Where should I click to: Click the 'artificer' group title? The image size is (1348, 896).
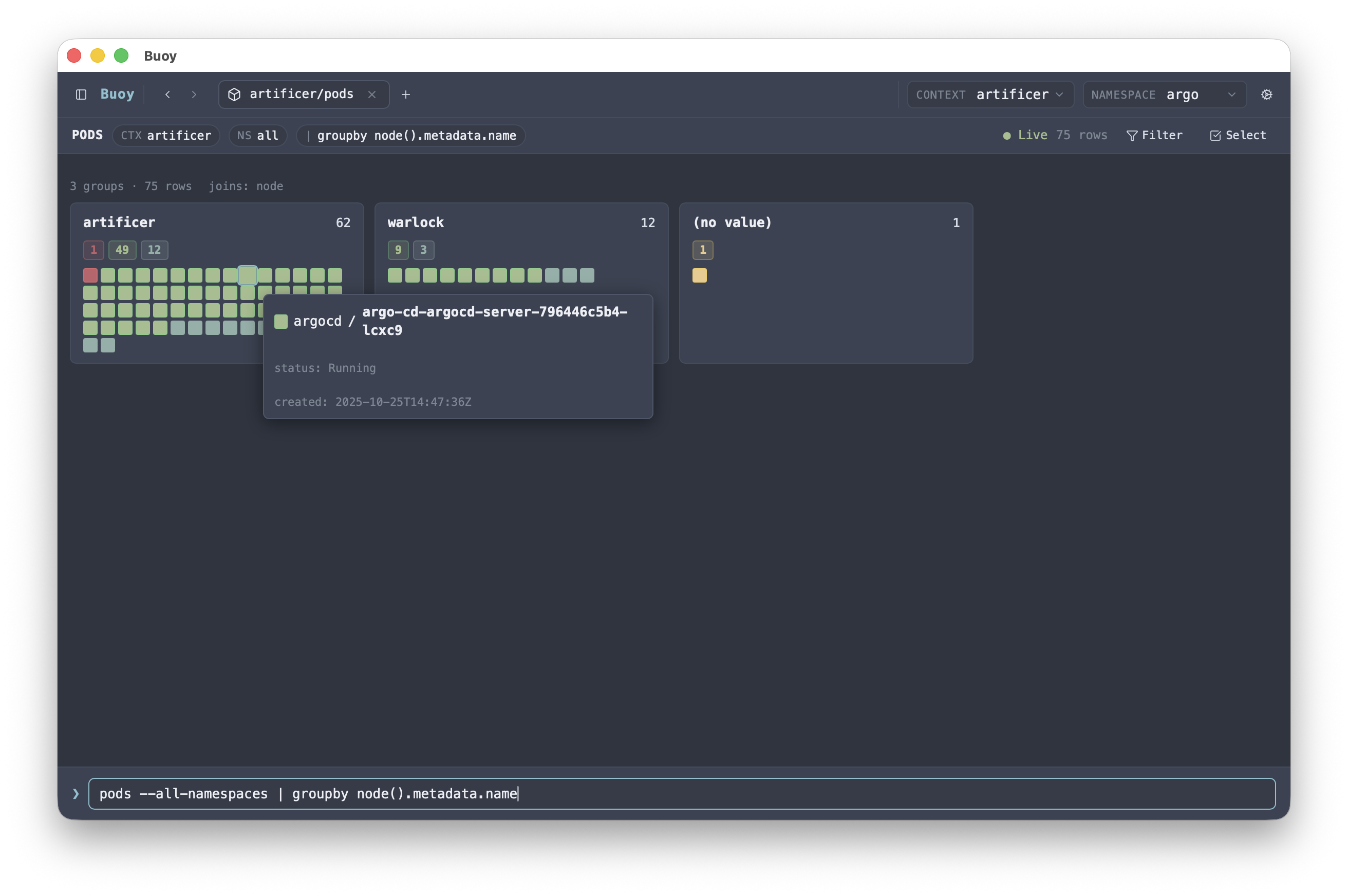(x=119, y=222)
